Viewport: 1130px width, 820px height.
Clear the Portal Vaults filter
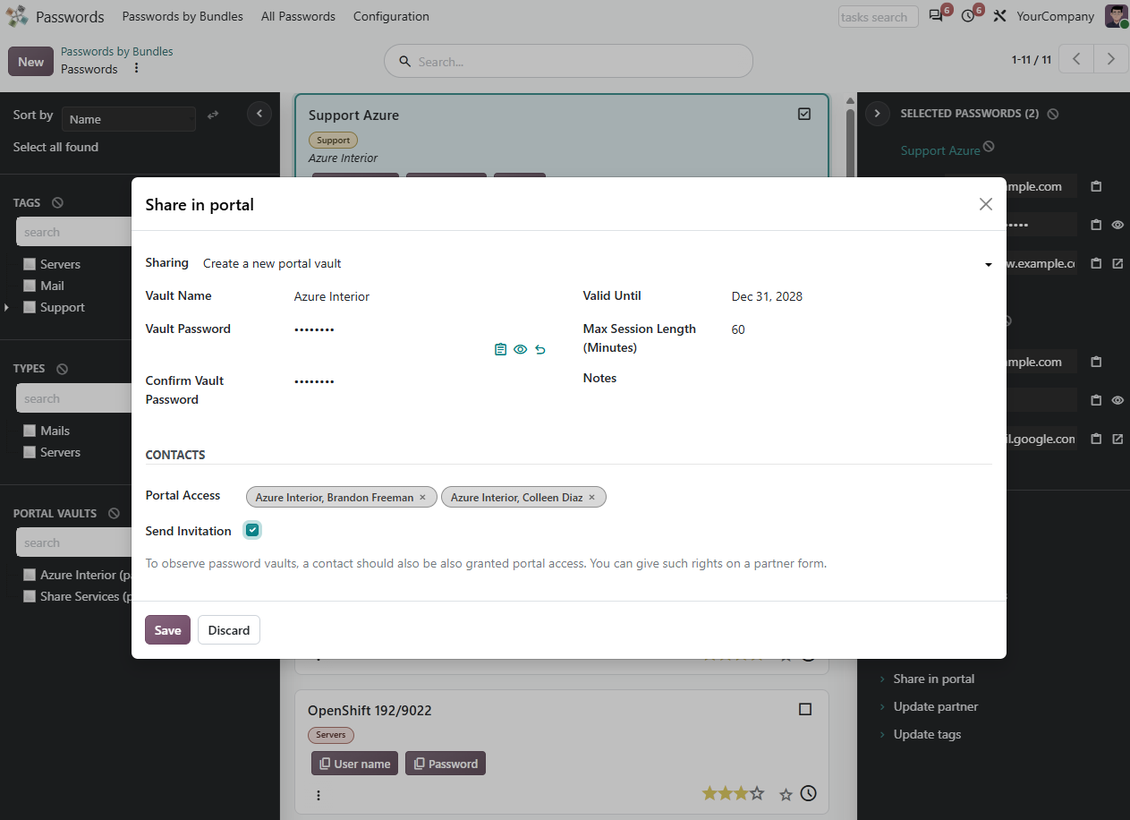point(114,513)
